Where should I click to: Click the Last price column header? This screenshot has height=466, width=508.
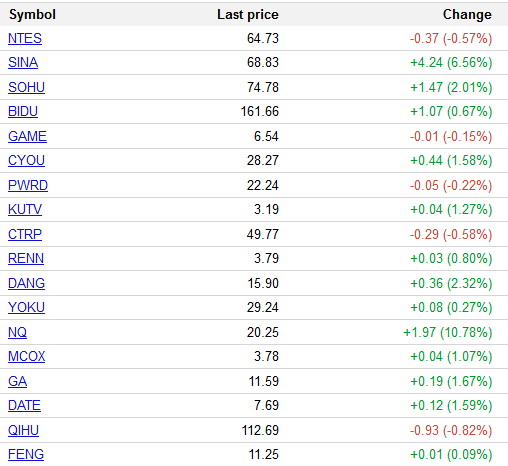pos(248,15)
